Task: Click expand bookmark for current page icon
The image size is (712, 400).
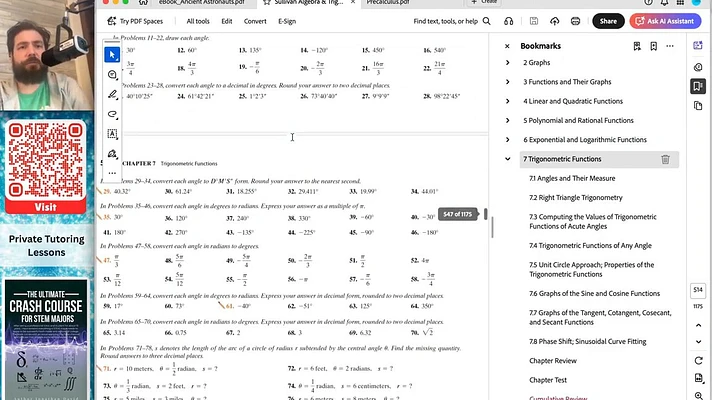Action: pyautogui.click(x=637, y=46)
